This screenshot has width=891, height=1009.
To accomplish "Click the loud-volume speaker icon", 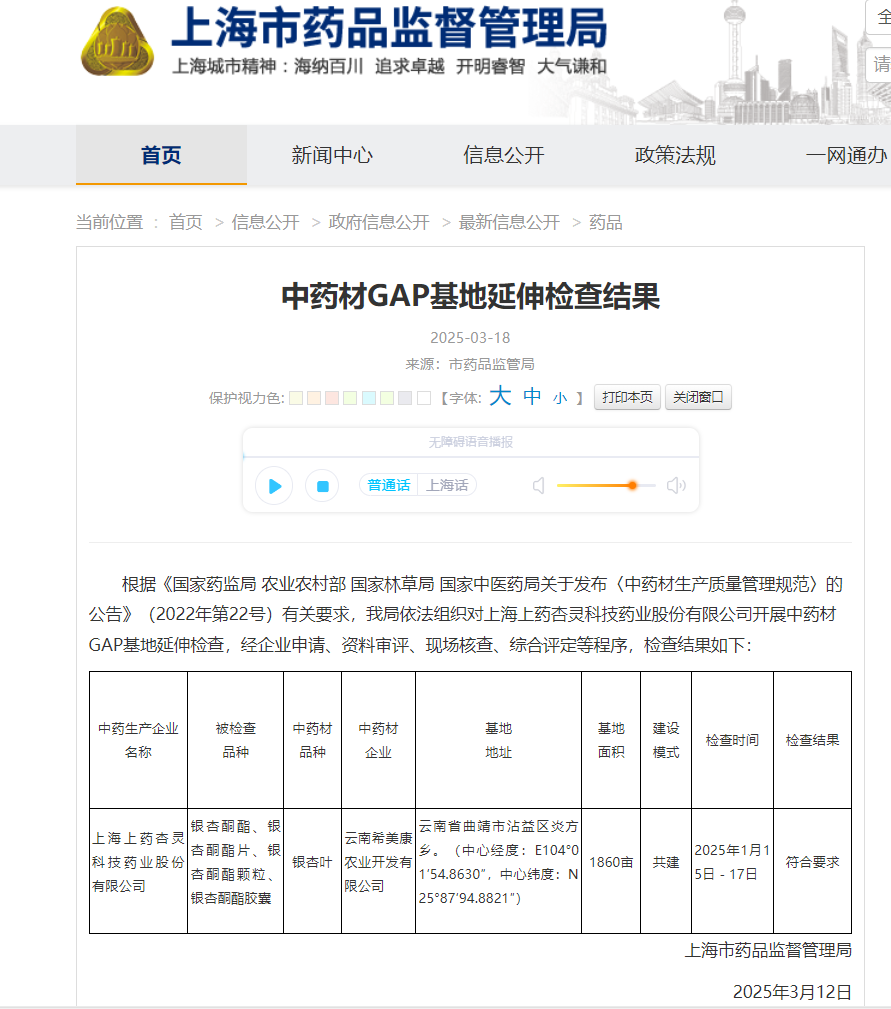I will (676, 486).
